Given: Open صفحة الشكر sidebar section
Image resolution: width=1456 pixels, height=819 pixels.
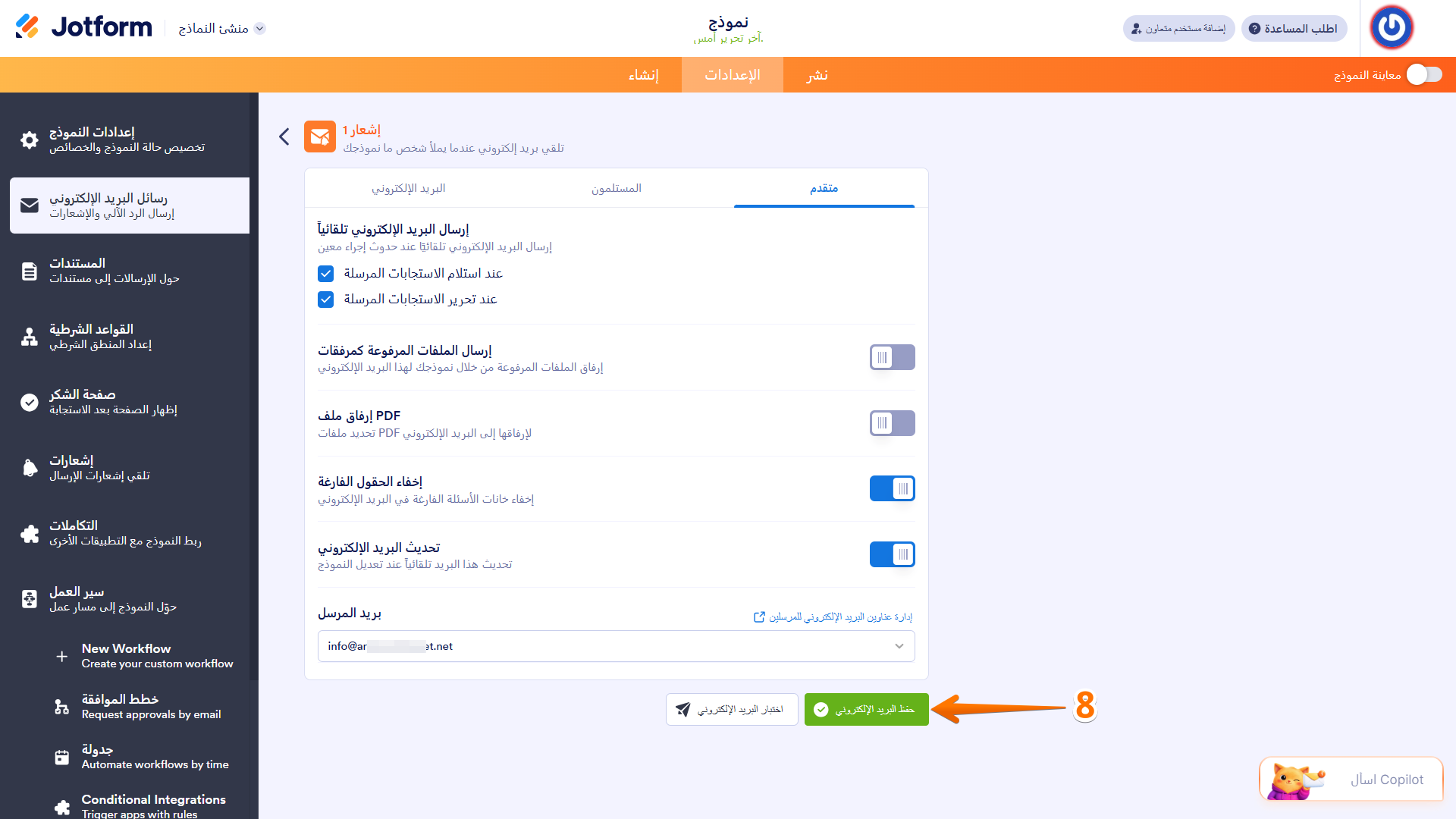Looking at the screenshot, I should pyautogui.click(x=129, y=402).
